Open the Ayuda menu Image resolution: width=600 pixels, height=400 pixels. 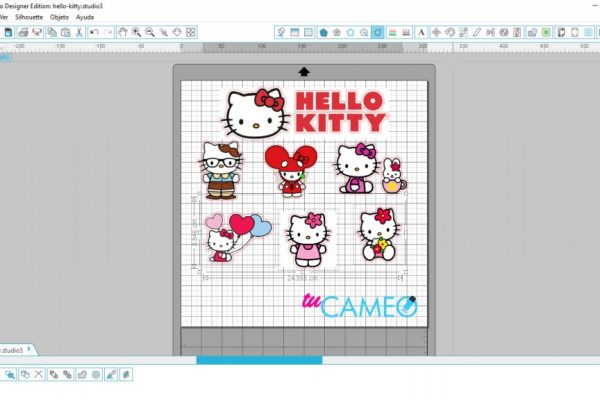click(85, 17)
